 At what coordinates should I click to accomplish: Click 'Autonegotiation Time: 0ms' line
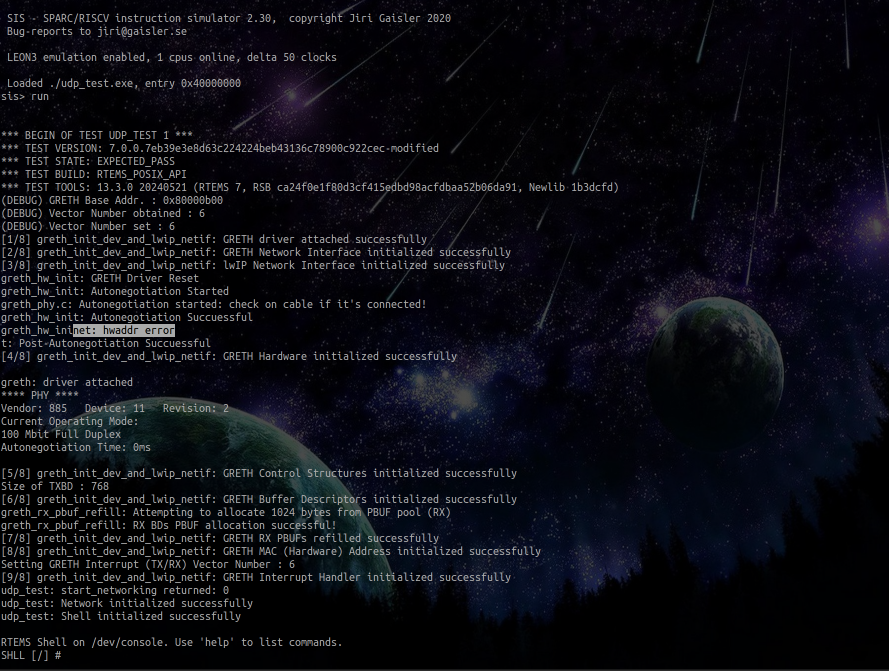tap(76, 449)
